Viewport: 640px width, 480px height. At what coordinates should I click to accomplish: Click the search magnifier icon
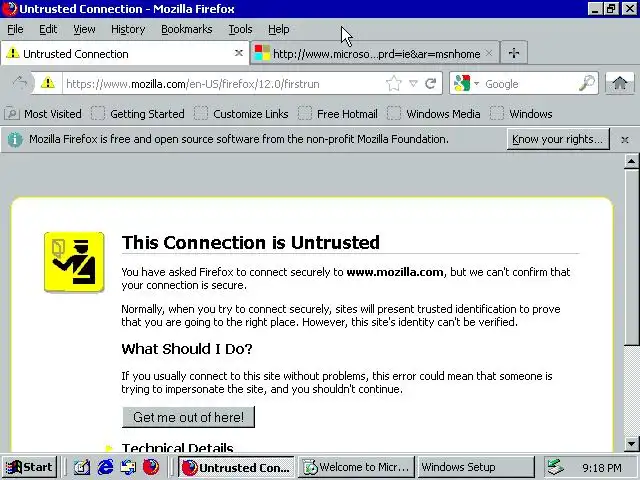point(587,83)
